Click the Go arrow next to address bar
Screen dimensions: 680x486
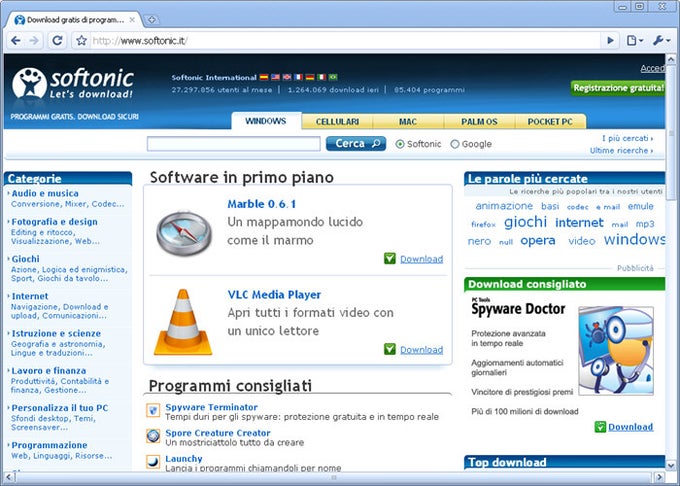610,41
